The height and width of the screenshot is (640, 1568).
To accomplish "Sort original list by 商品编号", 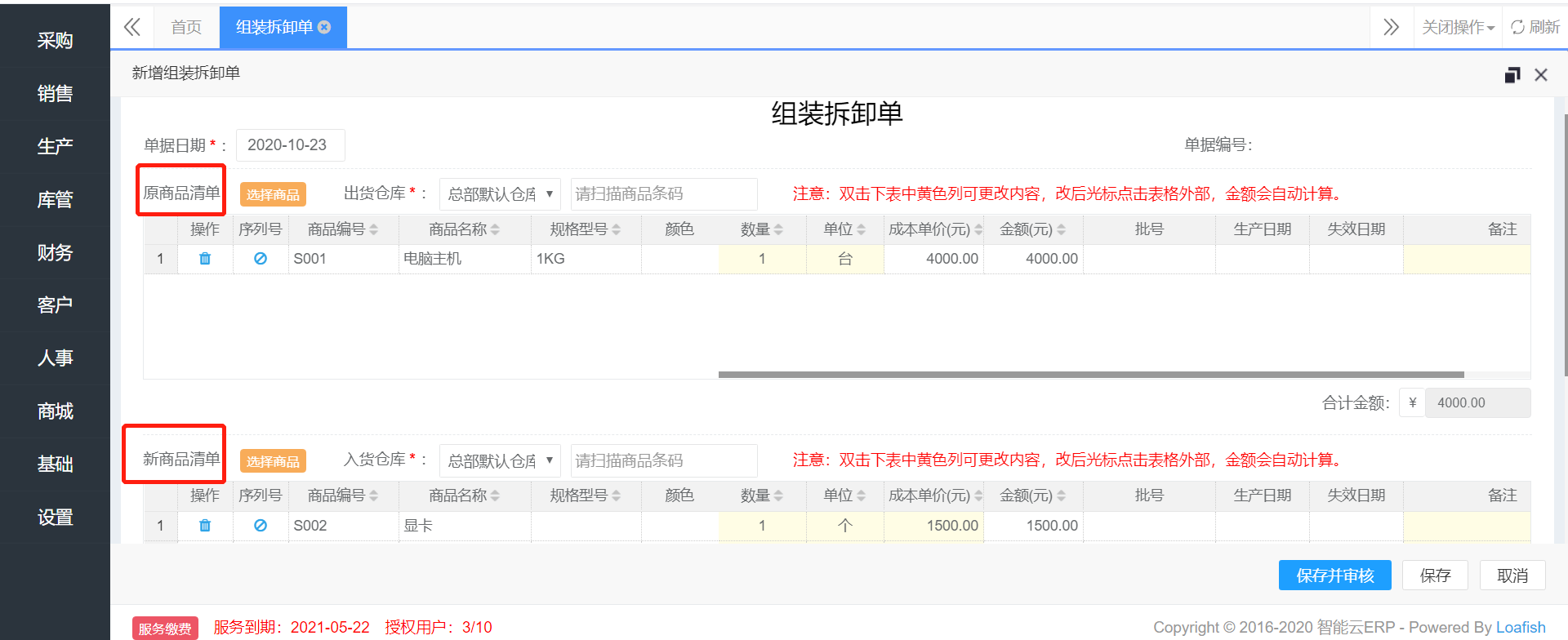I will click(374, 230).
